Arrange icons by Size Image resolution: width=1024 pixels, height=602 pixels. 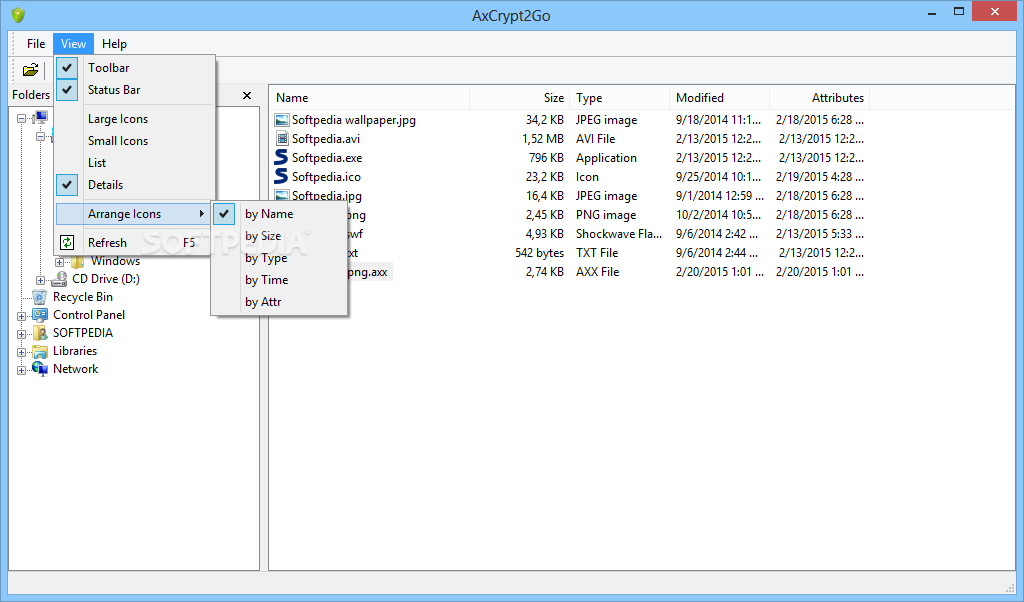[x=279, y=236]
